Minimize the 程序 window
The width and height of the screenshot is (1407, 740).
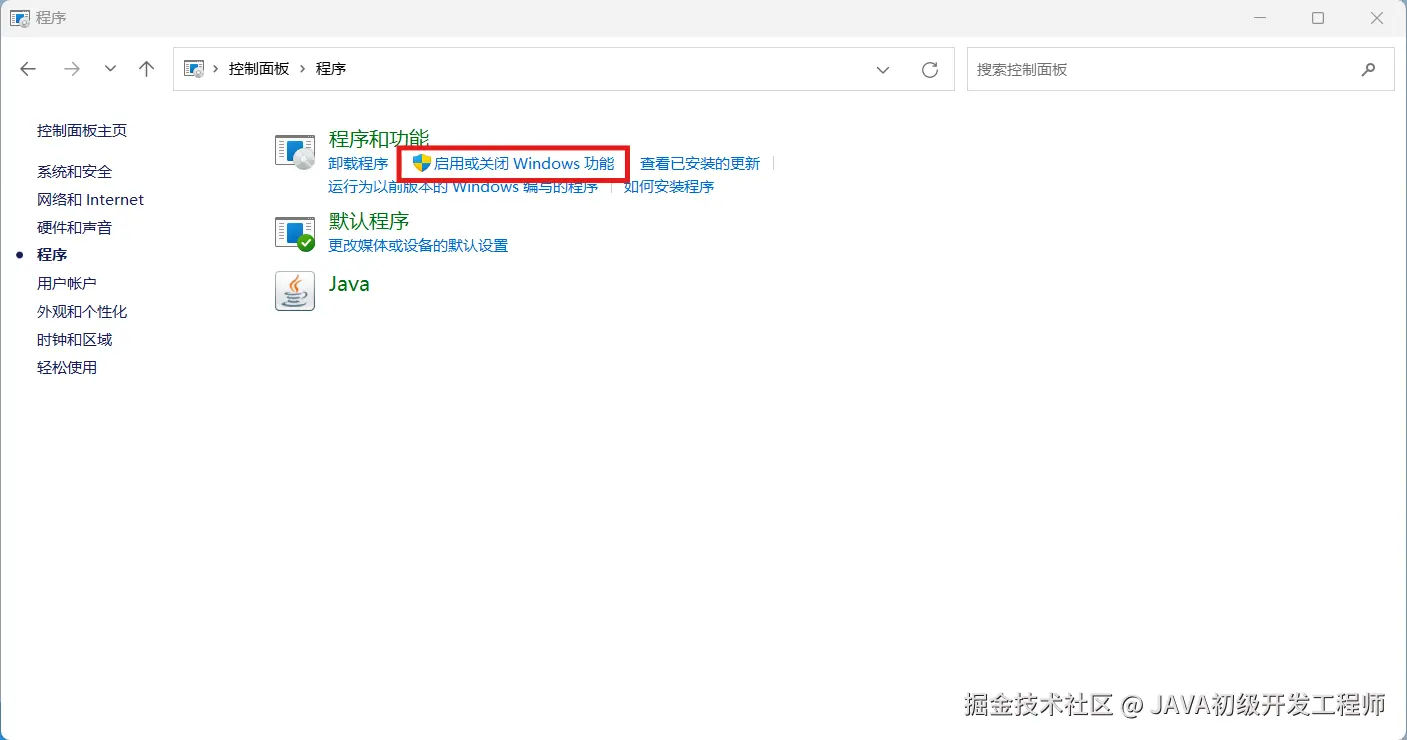pyautogui.click(x=1260, y=18)
